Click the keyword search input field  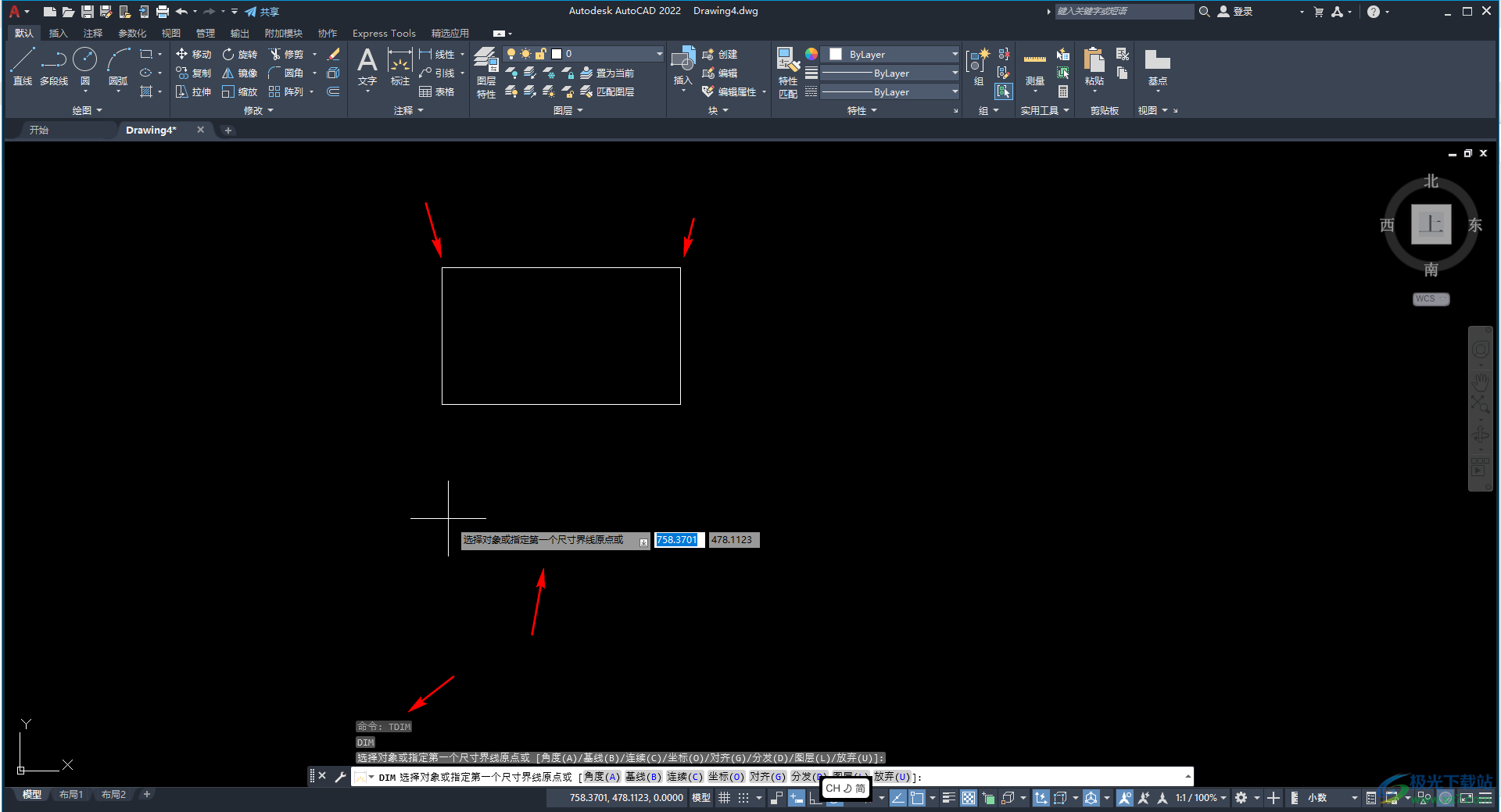(1124, 12)
